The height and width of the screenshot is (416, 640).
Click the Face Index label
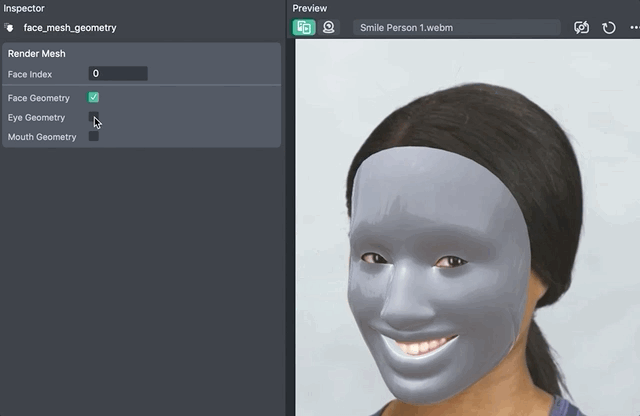pos(30,74)
